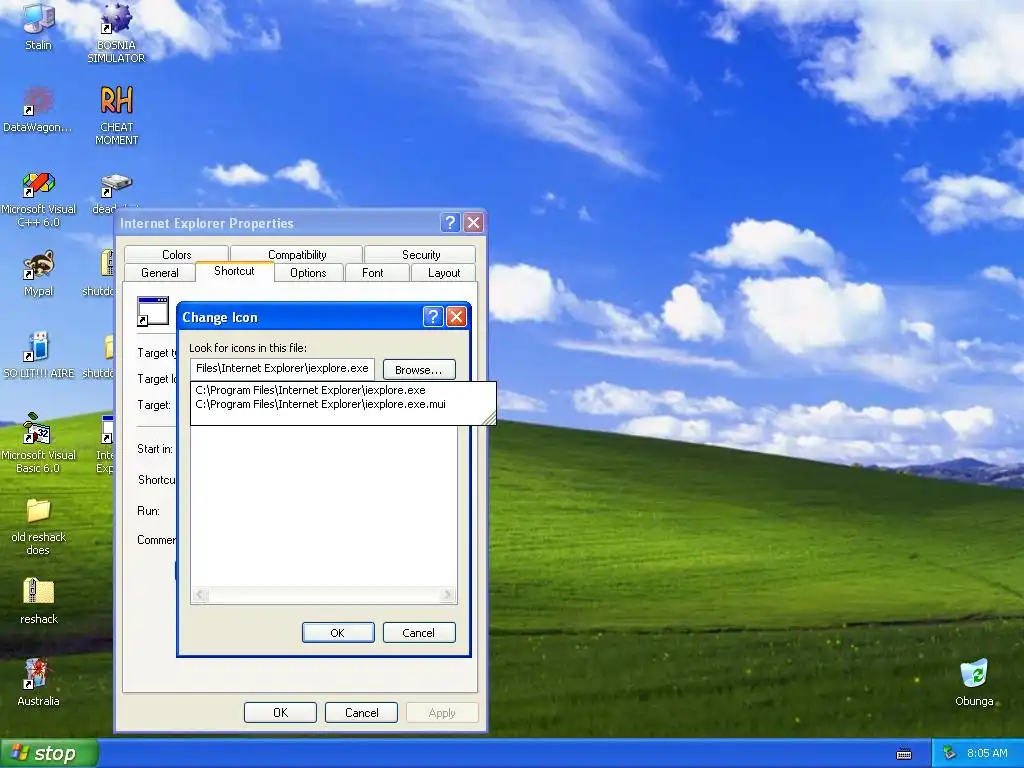This screenshot has width=1024, height=768.
Task: Click the Change Icon dialog help button
Action: pyautogui.click(x=433, y=317)
